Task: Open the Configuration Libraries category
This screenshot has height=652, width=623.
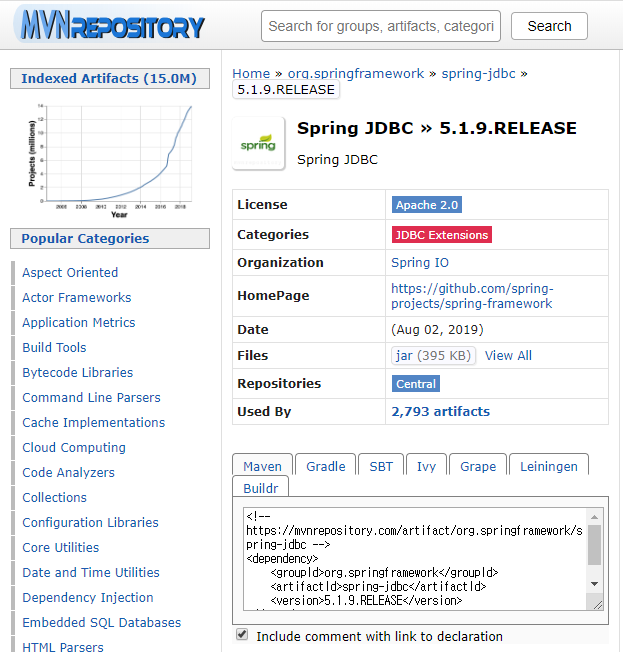Action: tap(90, 522)
